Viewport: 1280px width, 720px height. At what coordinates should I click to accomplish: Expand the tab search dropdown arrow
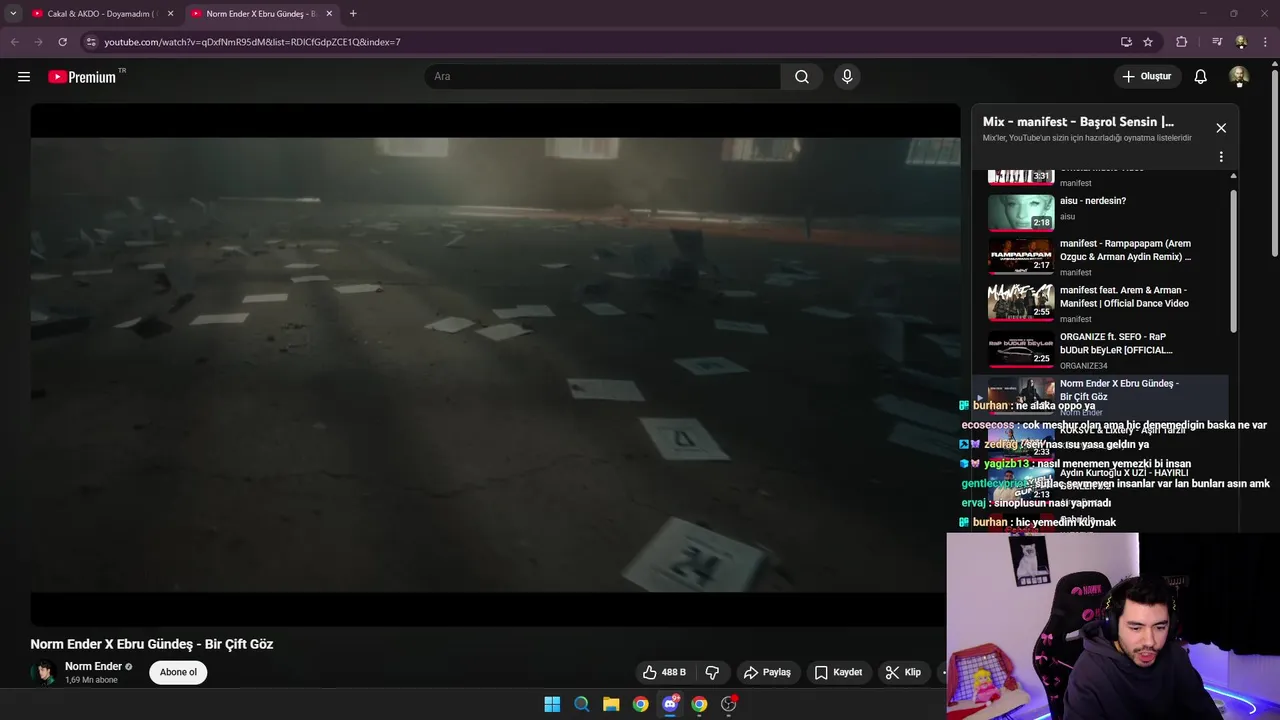tap(13, 14)
